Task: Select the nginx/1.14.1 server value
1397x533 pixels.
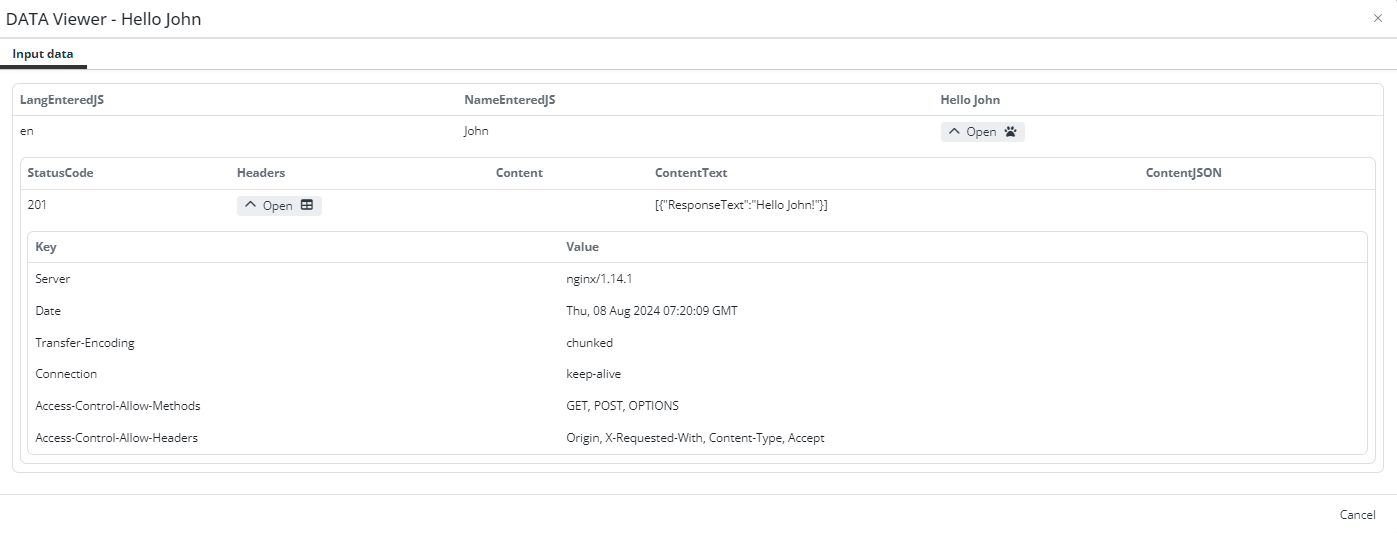Action: tap(599, 279)
